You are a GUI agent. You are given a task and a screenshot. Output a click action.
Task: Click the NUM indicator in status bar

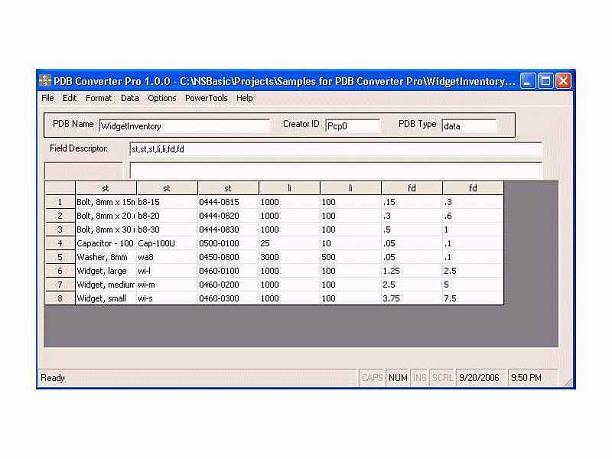click(x=398, y=378)
